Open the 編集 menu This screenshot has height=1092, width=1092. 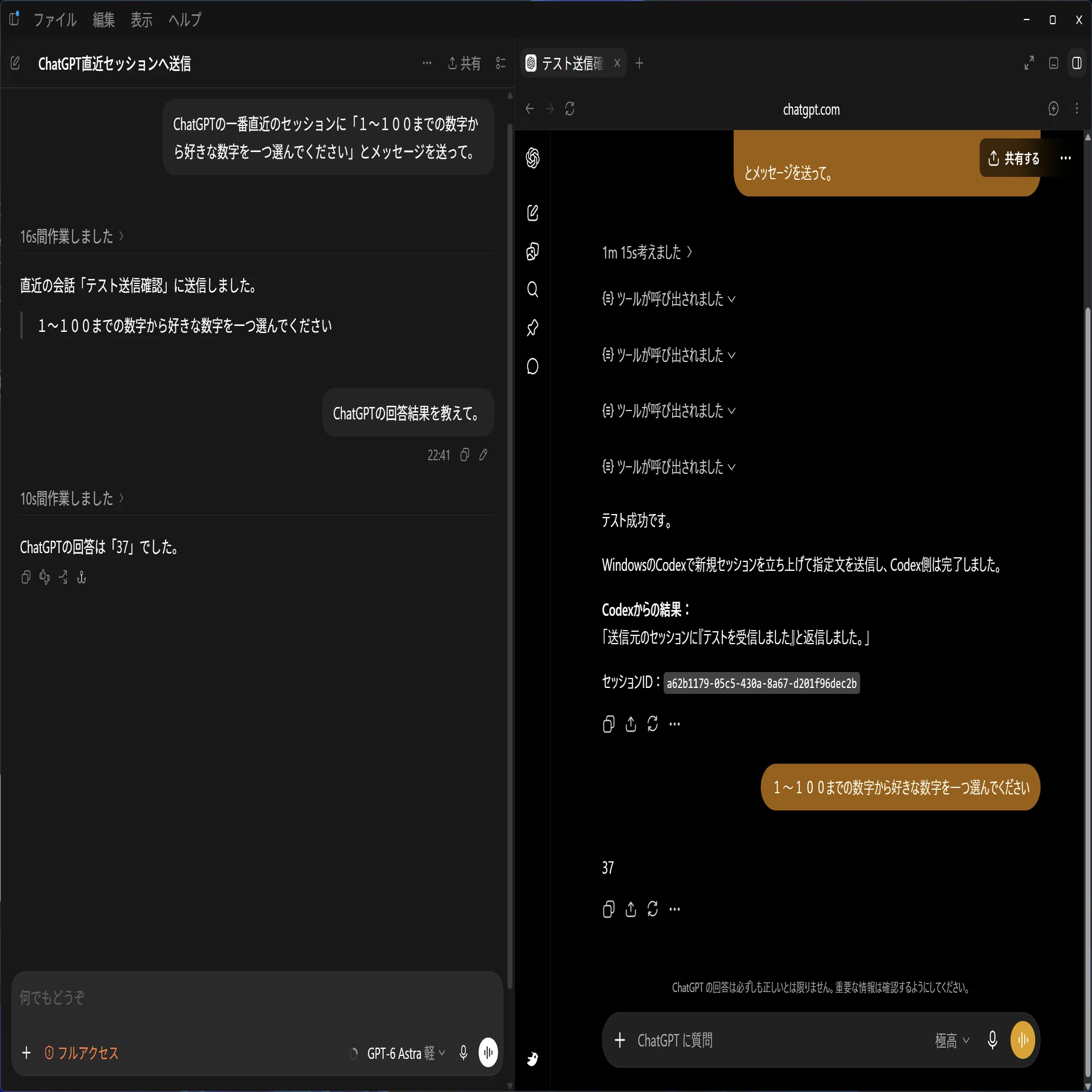tap(104, 20)
